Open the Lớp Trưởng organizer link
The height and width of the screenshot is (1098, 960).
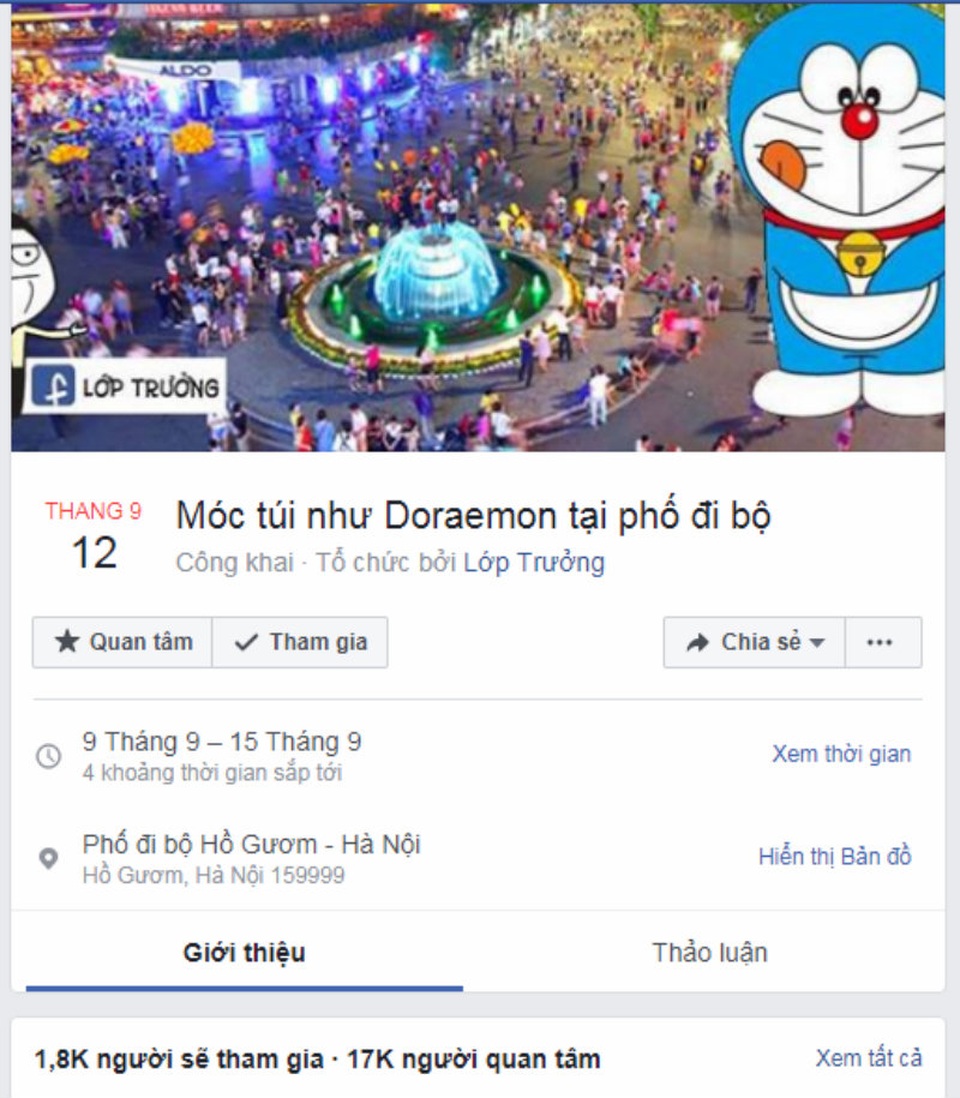tap(534, 562)
